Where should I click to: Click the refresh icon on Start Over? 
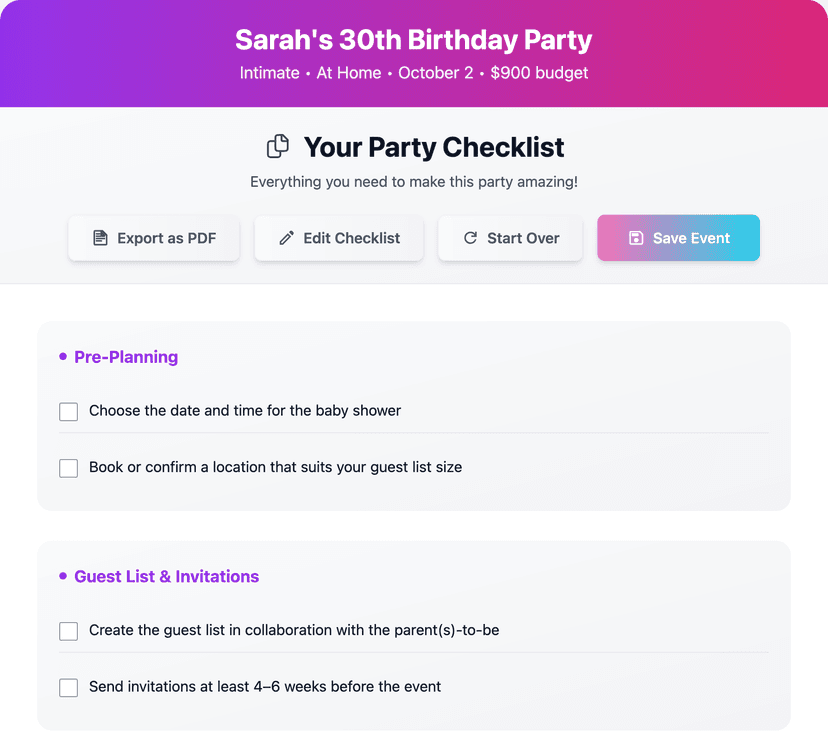tap(470, 238)
